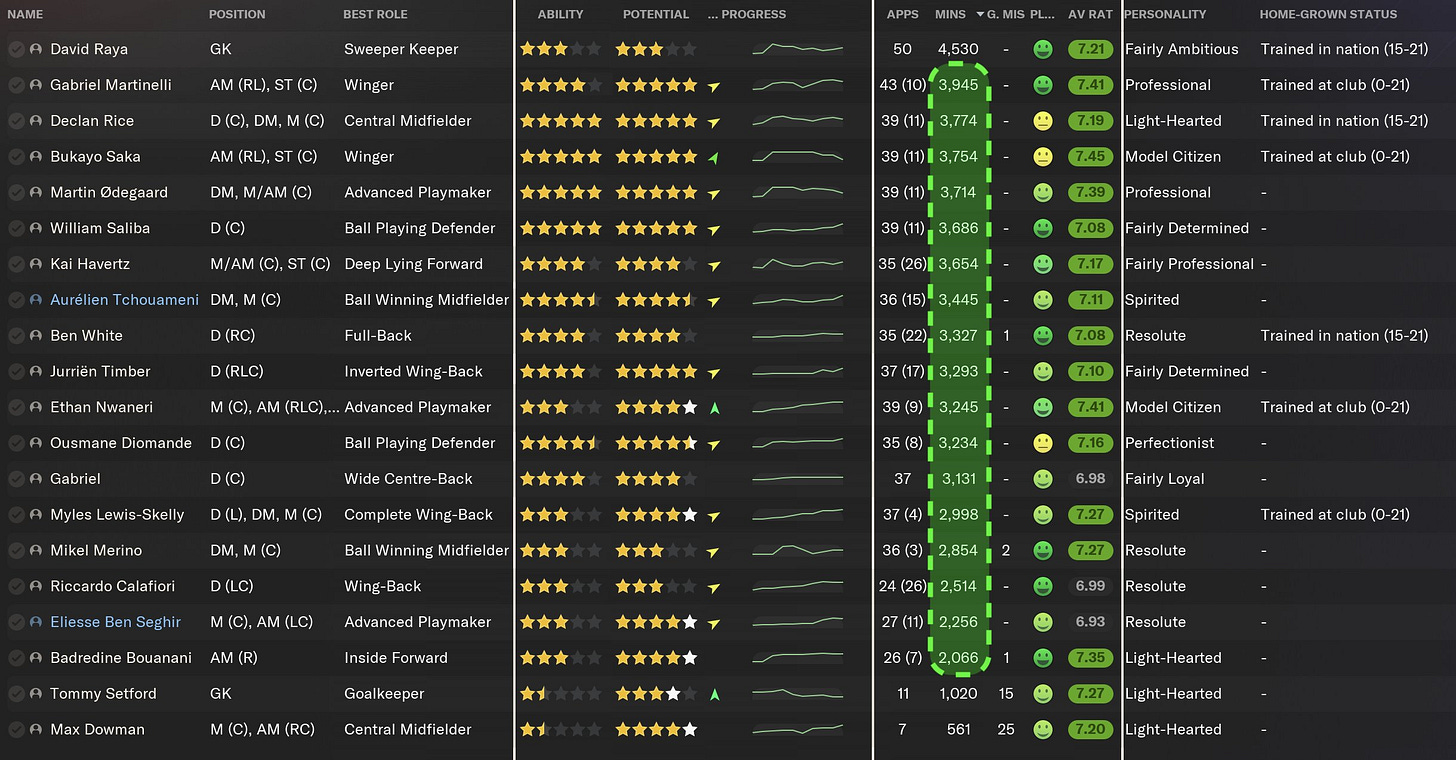Click the person icon beside David Raya

point(37,49)
